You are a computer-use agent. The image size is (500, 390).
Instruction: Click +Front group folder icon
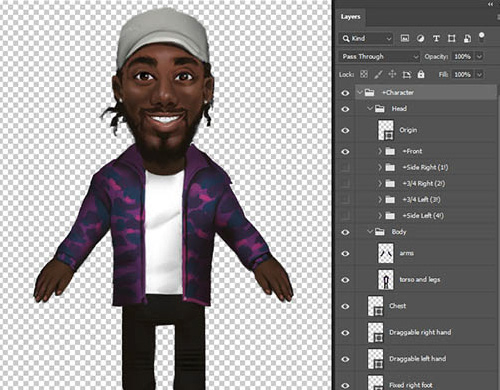click(x=390, y=151)
